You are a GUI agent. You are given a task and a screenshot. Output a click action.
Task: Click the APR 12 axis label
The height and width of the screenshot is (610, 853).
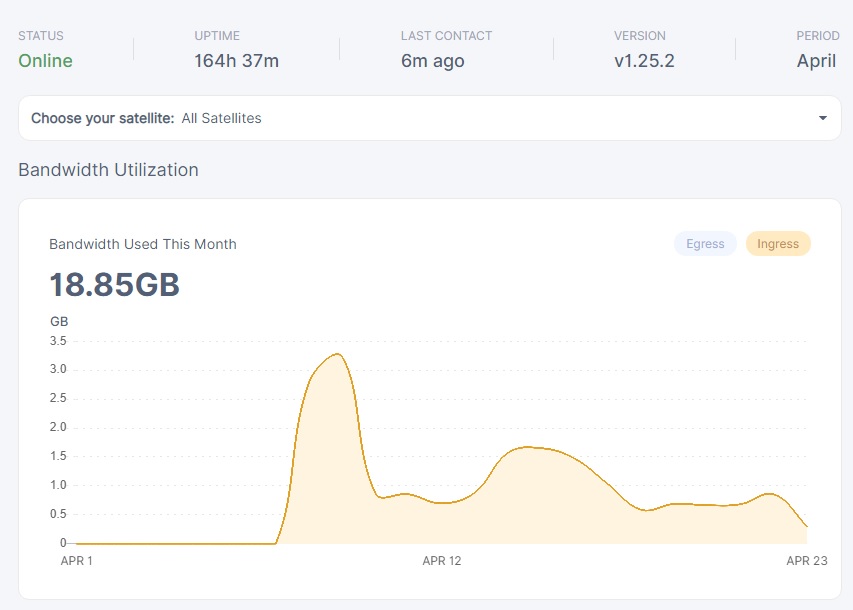click(x=442, y=561)
